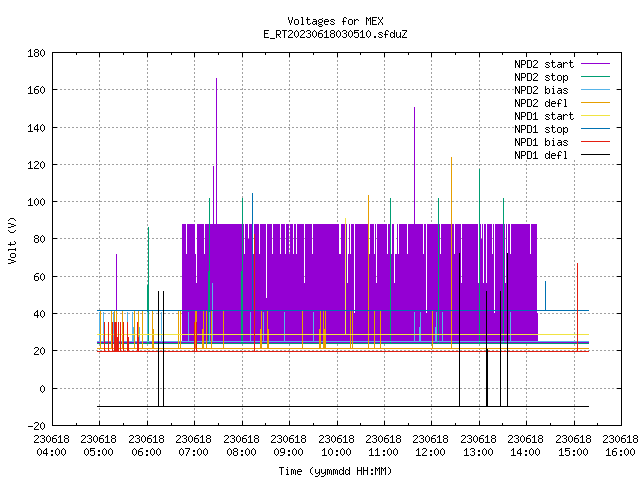Click the 'NPD1 start' legend label
The height and width of the screenshot is (480, 640).
(544, 116)
